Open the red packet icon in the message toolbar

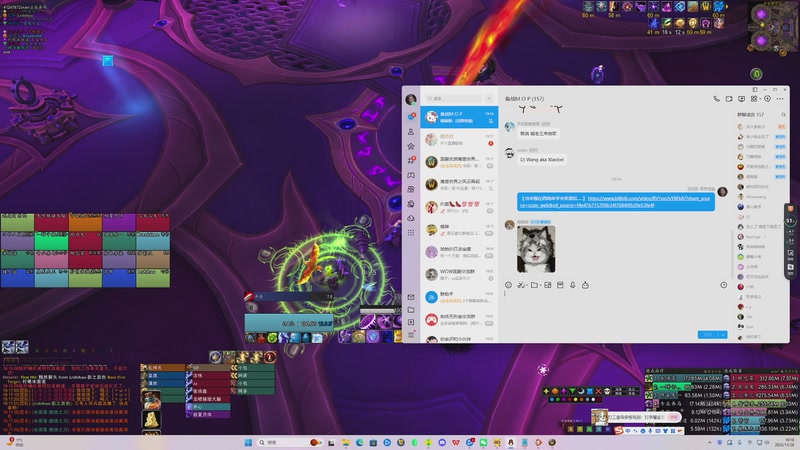coord(560,285)
